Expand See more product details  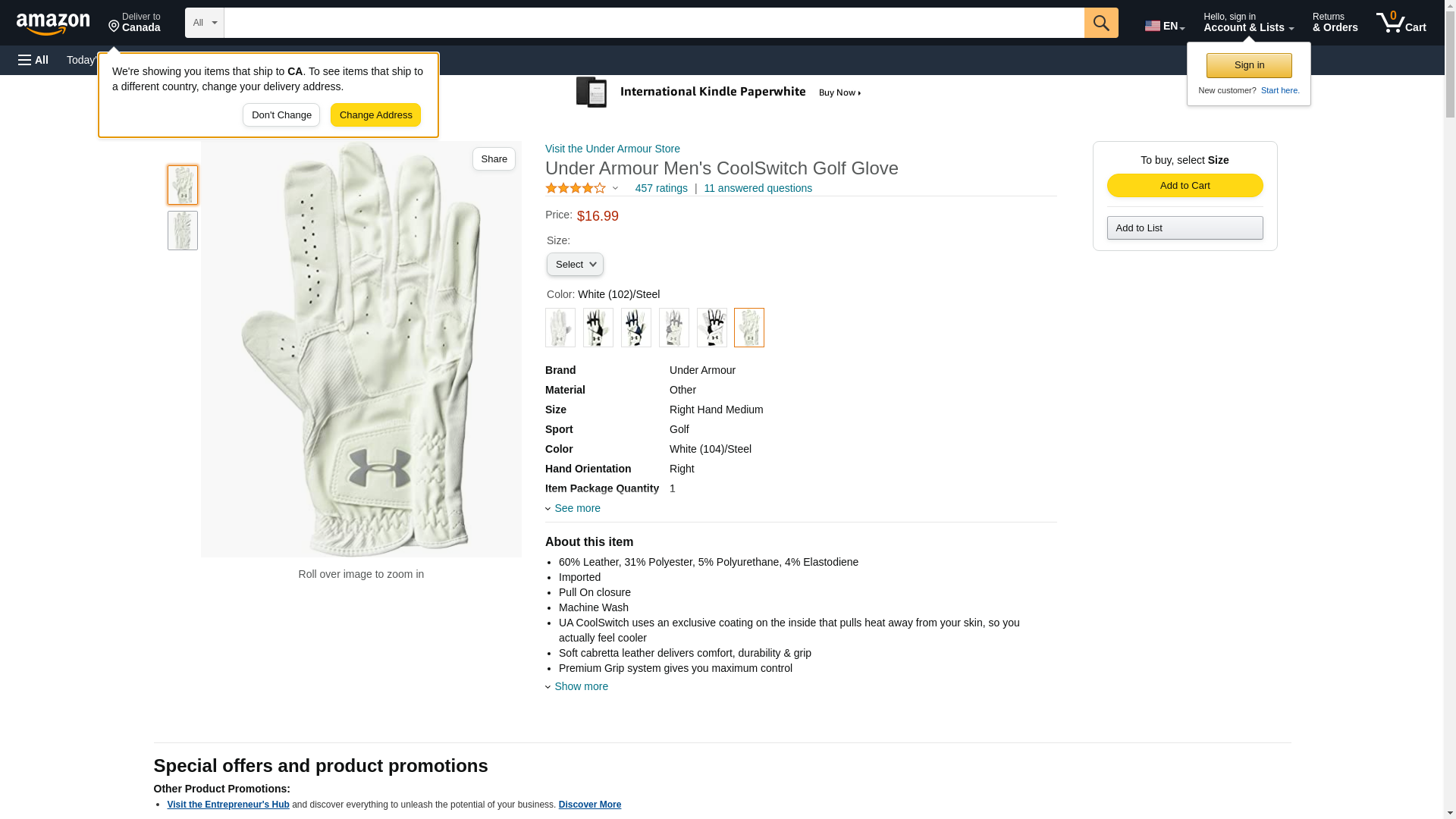[x=576, y=508]
